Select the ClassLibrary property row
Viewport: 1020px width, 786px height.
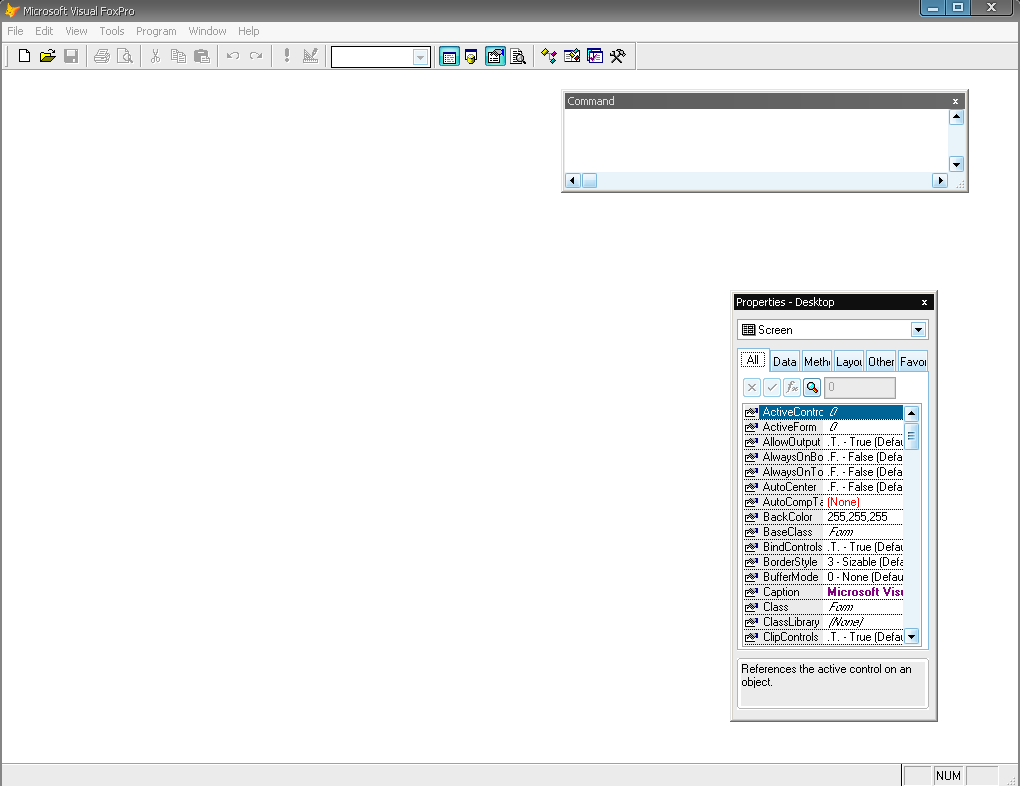pos(824,622)
